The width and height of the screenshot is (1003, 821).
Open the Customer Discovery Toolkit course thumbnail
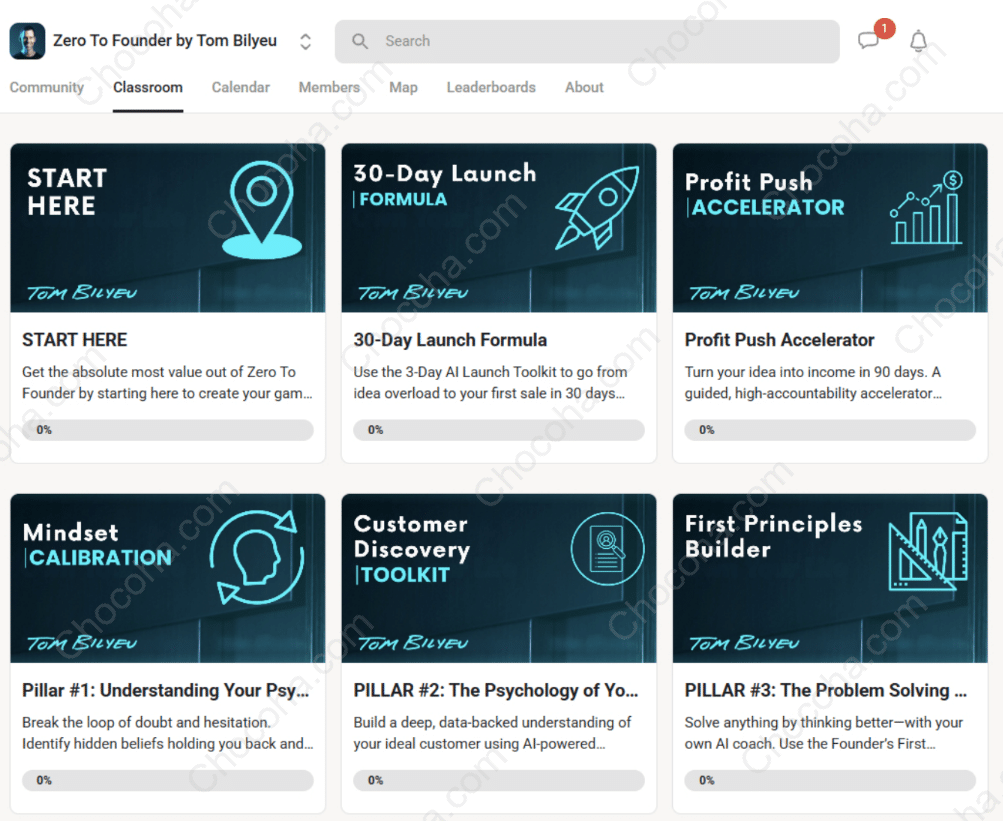[x=498, y=577]
